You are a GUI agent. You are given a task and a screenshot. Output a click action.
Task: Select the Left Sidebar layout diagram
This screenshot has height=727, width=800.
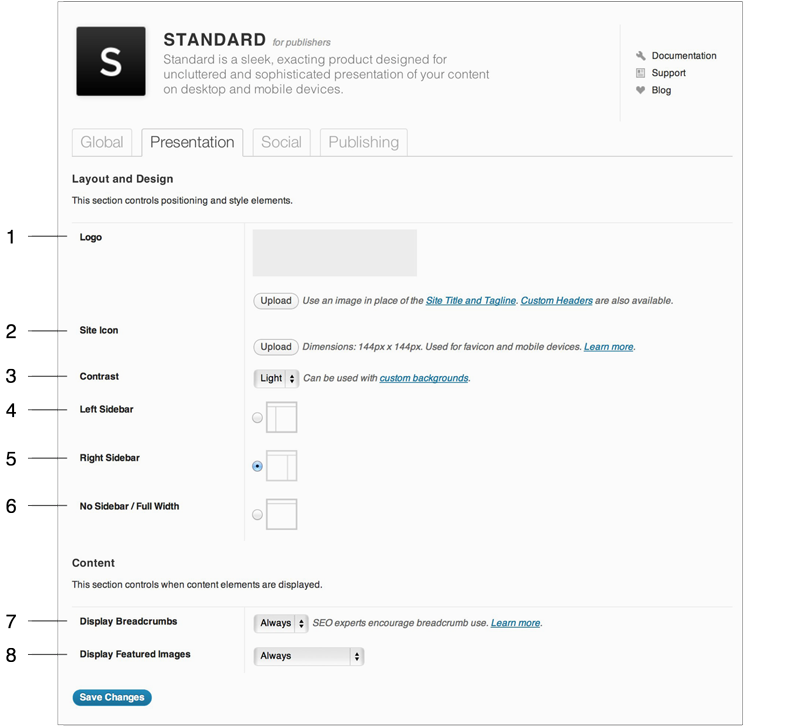[x=281, y=417]
